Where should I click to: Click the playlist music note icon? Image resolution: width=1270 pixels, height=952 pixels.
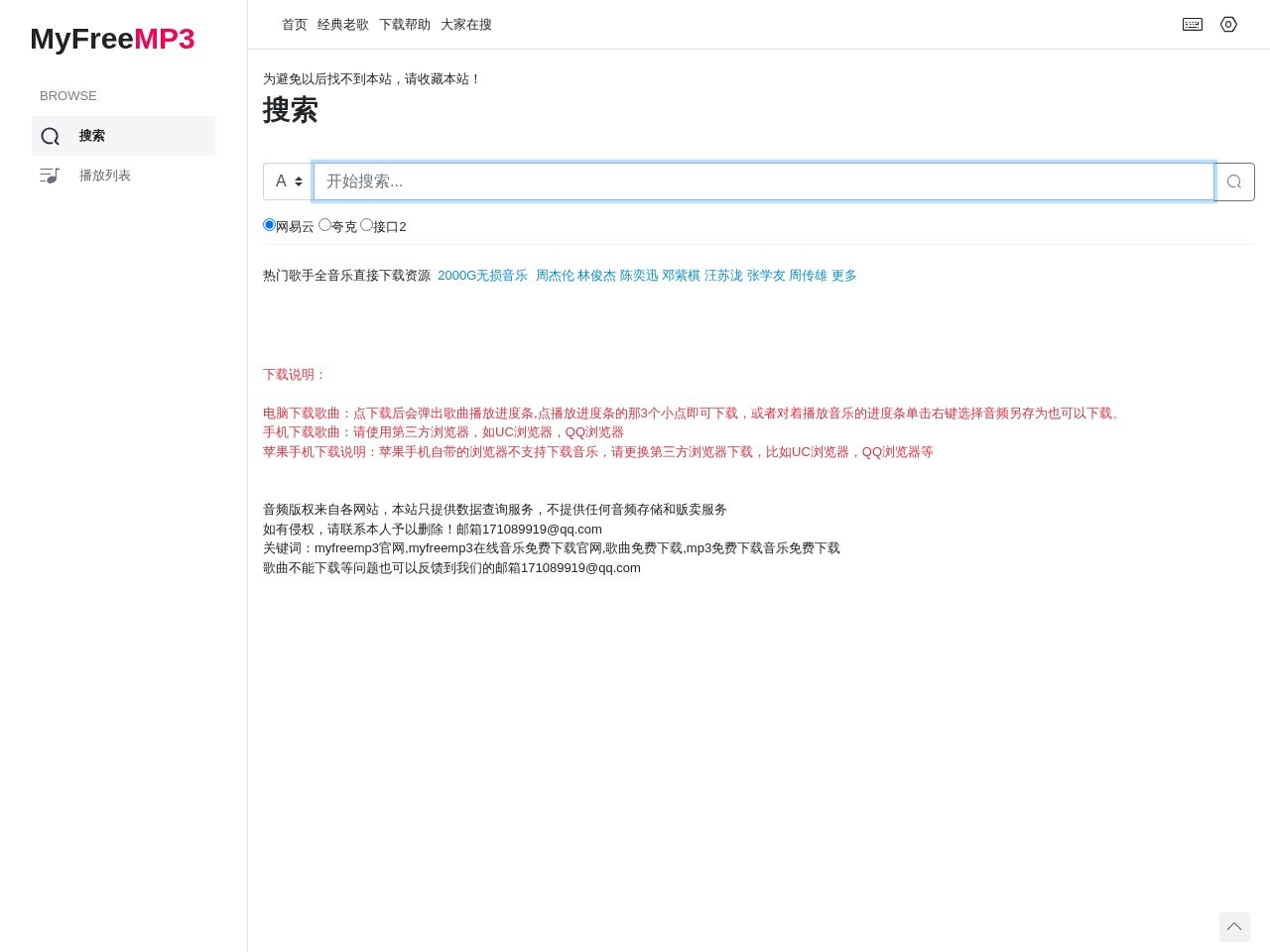[50, 176]
